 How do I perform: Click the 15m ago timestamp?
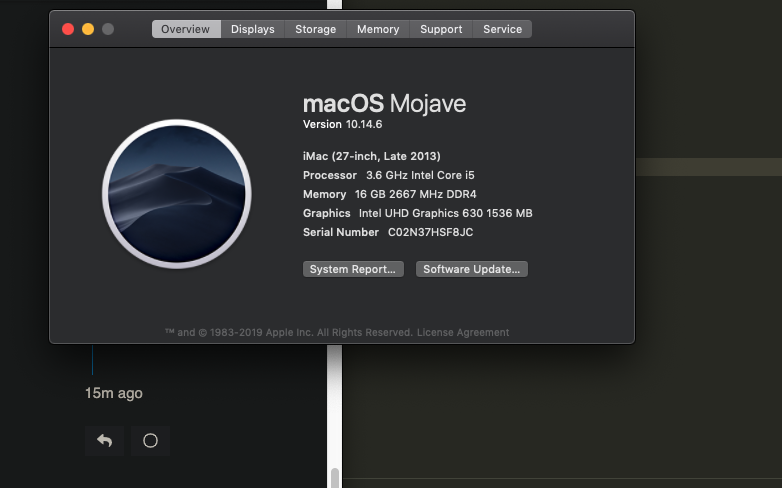[114, 393]
